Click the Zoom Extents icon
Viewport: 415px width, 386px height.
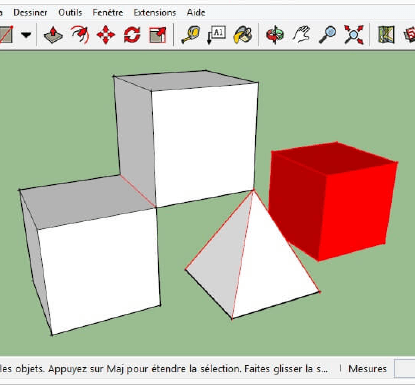pyautogui.click(x=354, y=35)
